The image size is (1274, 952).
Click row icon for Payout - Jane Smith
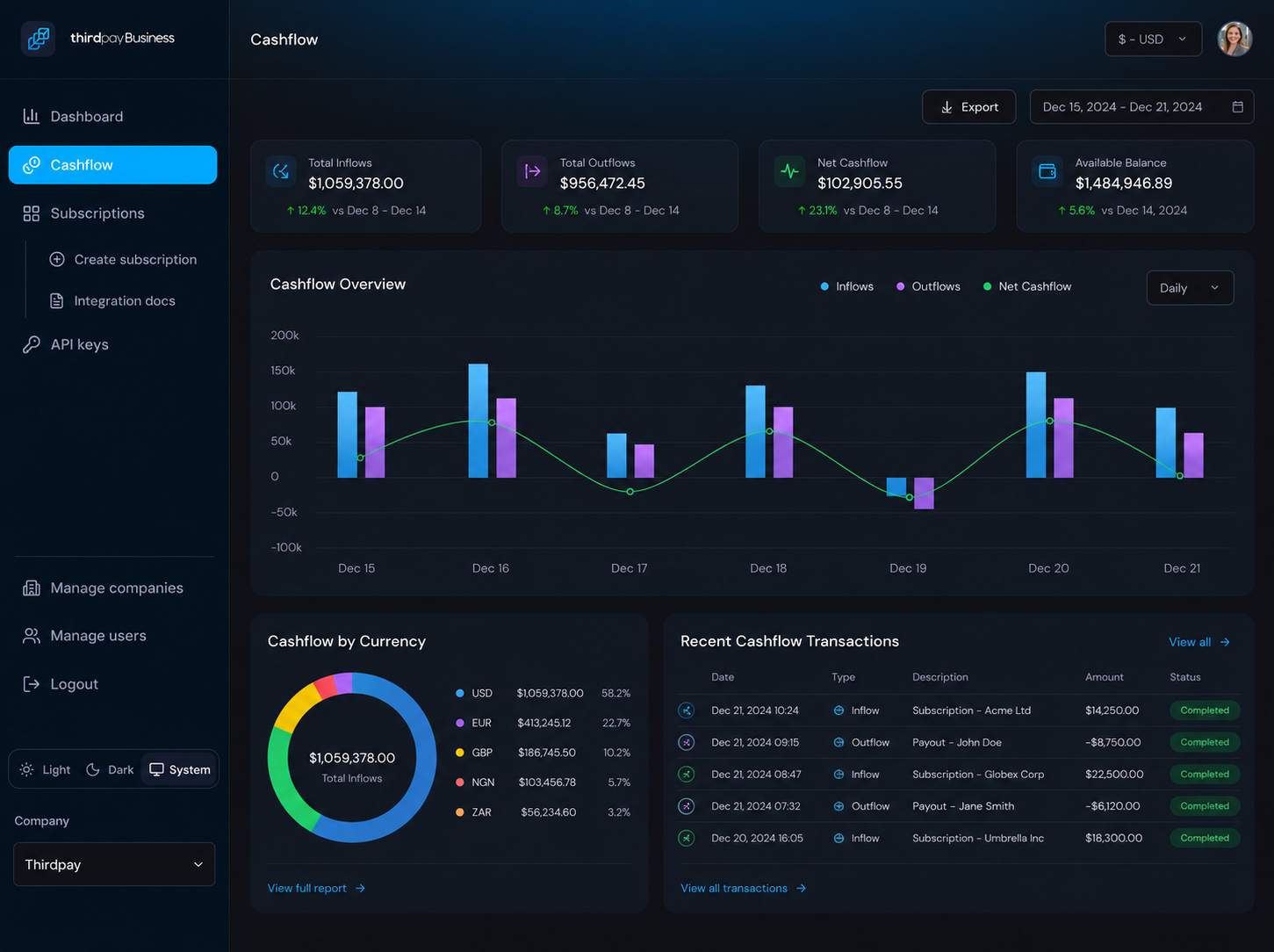pyautogui.click(x=687, y=806)
